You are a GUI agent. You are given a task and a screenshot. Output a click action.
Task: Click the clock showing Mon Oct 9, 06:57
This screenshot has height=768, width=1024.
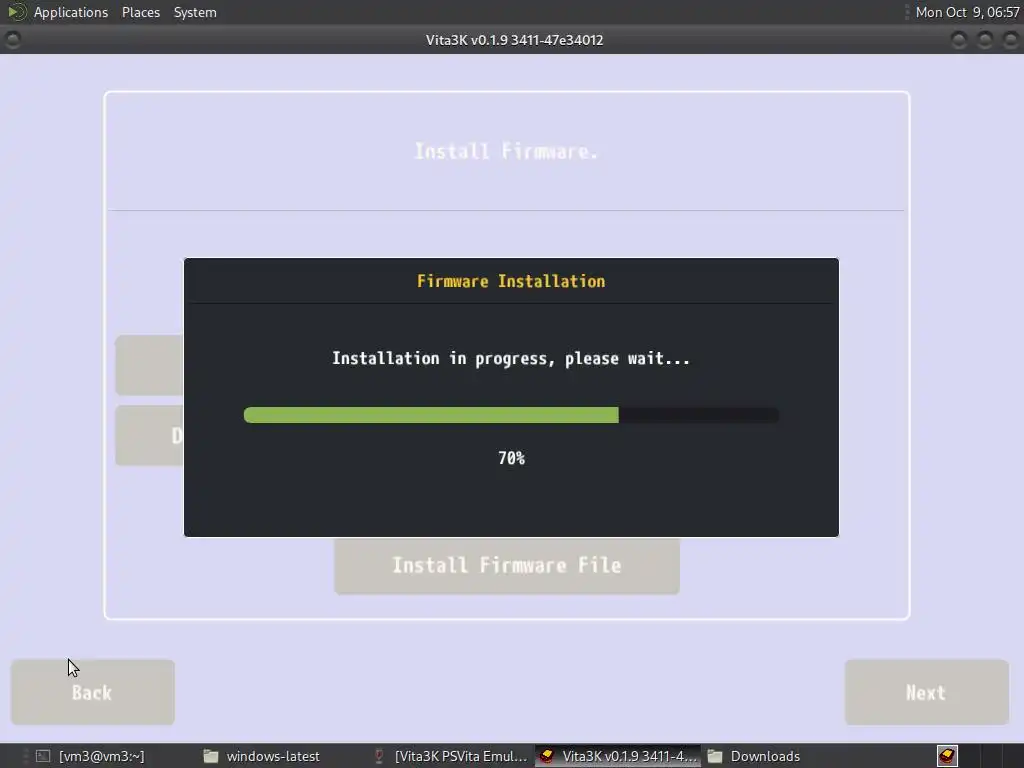[967, 12]
